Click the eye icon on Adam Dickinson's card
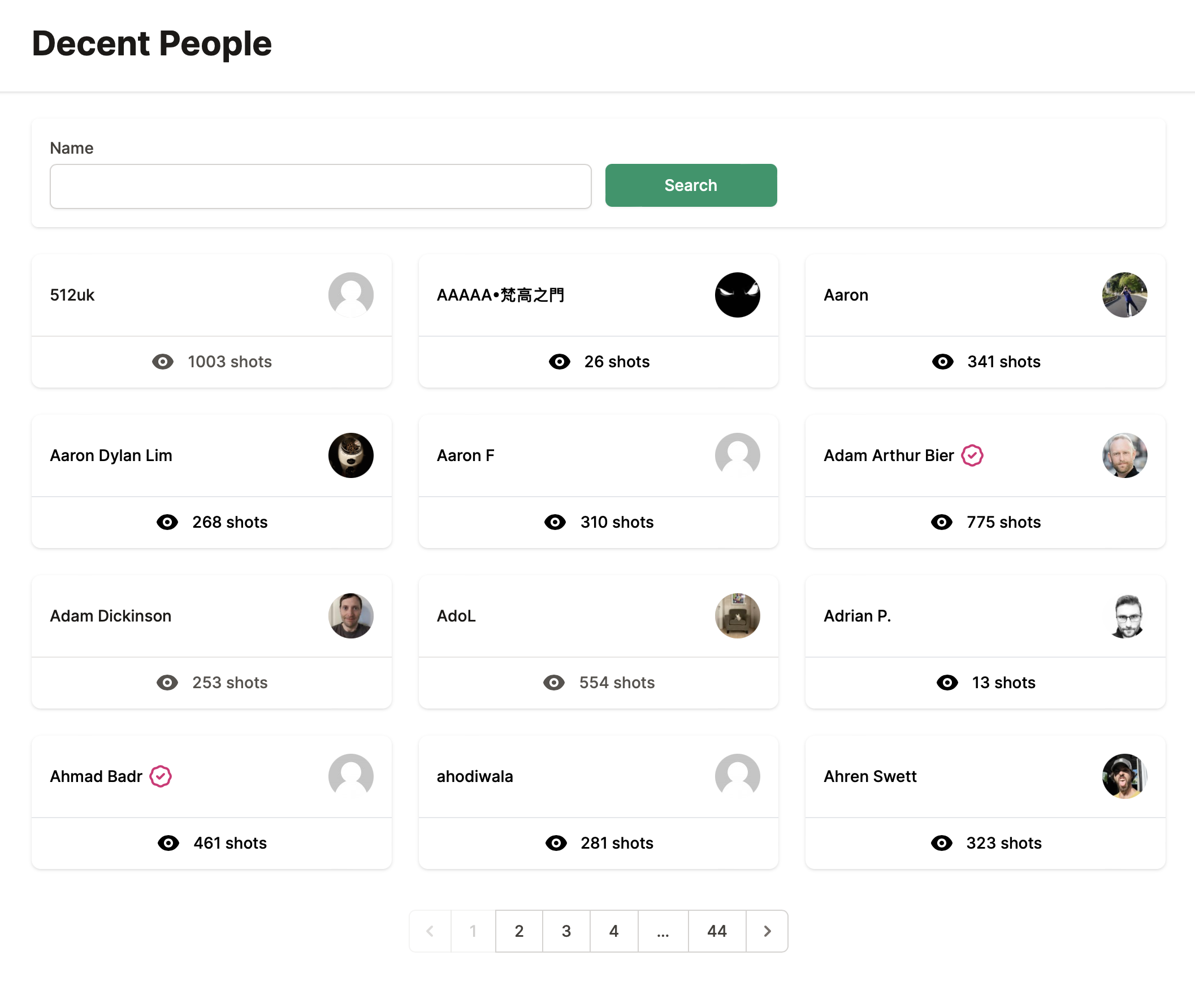This screenshot has height=1008, width=1195. pos(167,683)
